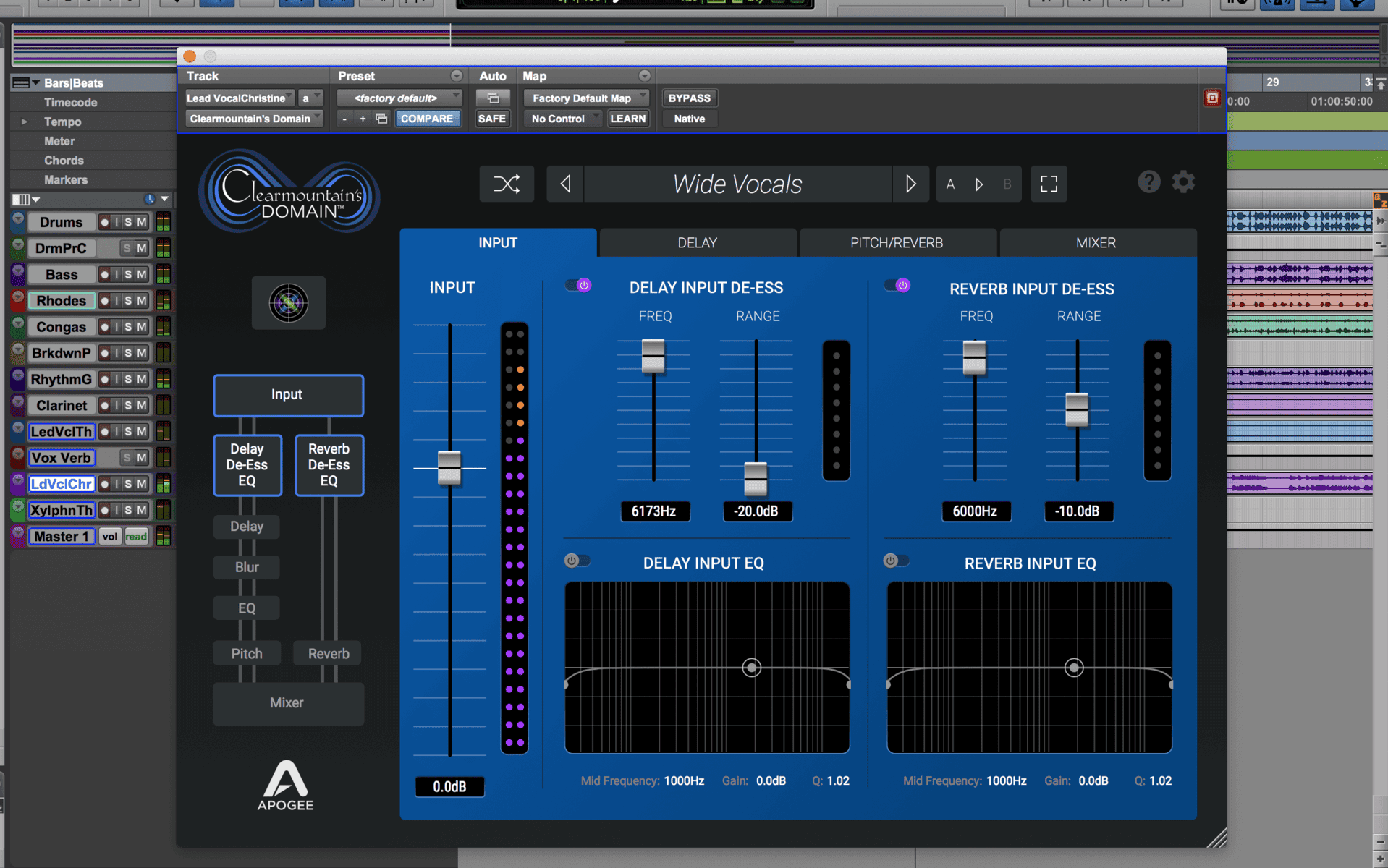Click the plus next preset button

(x=363, y=119)
